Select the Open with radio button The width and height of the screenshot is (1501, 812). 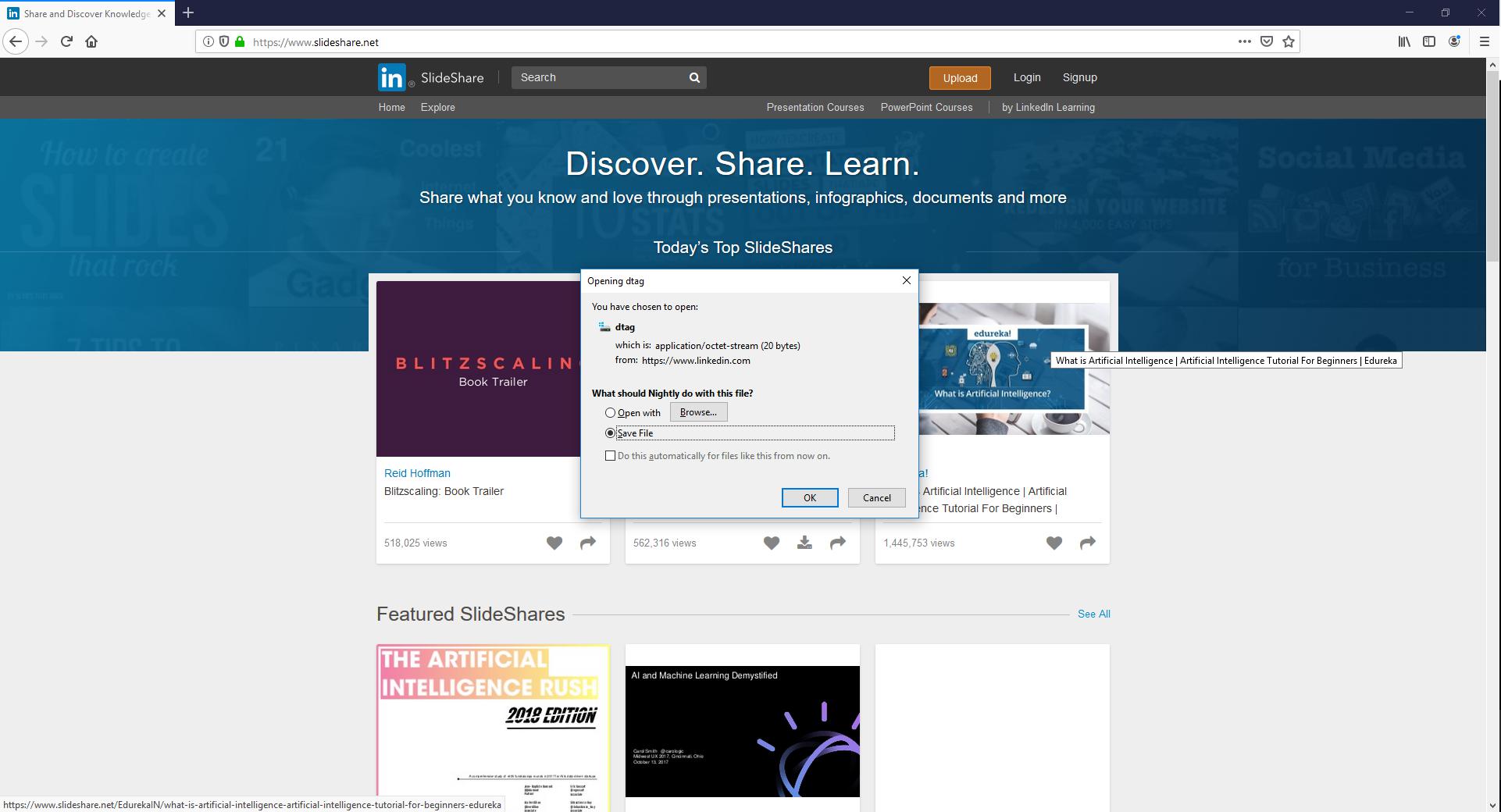tap(610, 412)
